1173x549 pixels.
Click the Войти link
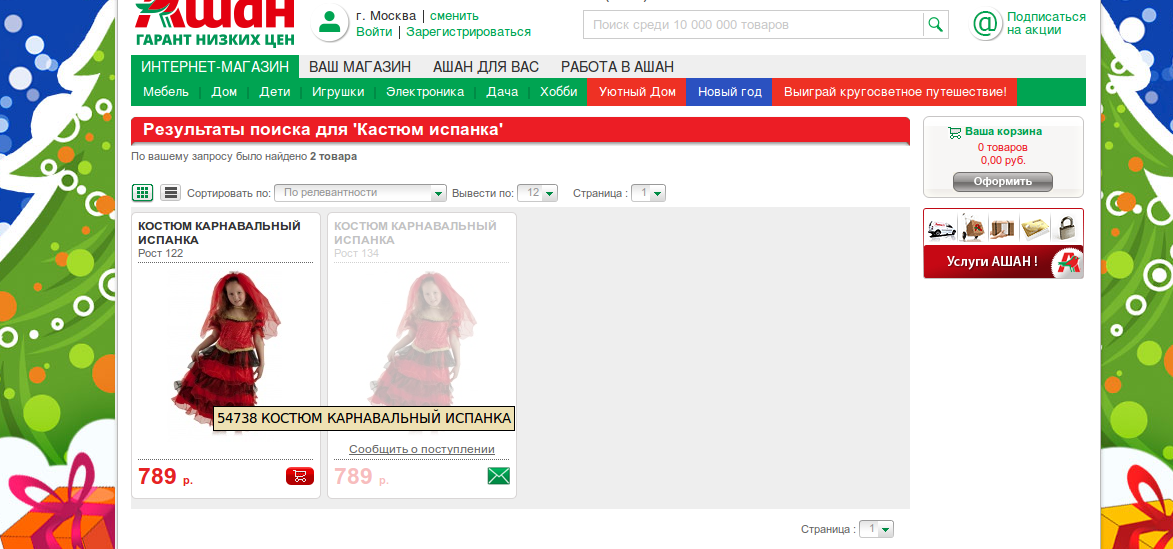pos(374,31)
